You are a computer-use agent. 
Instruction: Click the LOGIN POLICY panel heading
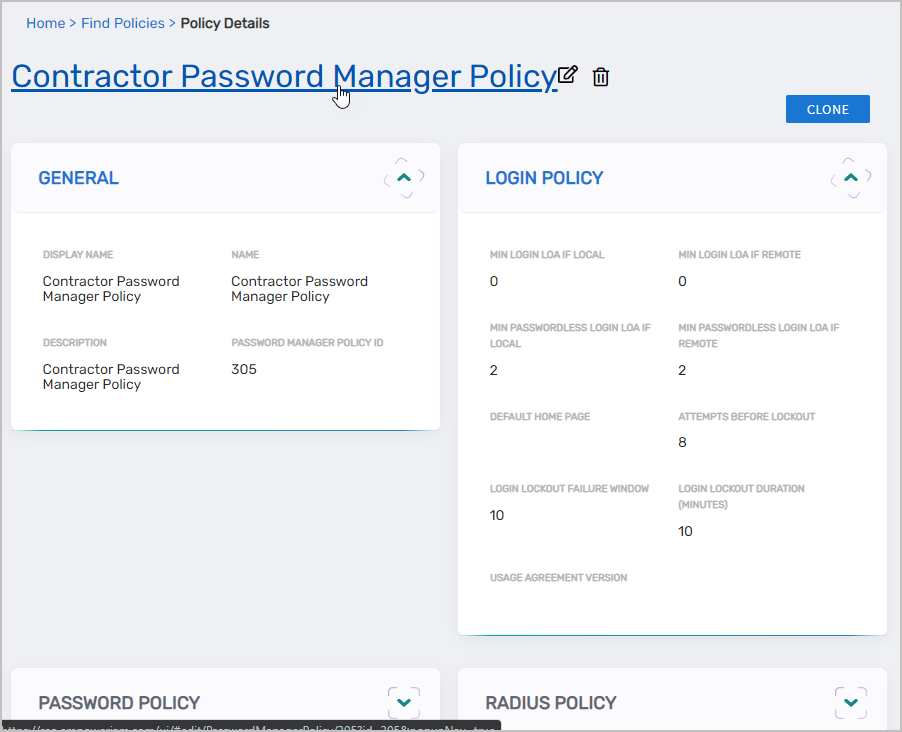pos(544,178)
